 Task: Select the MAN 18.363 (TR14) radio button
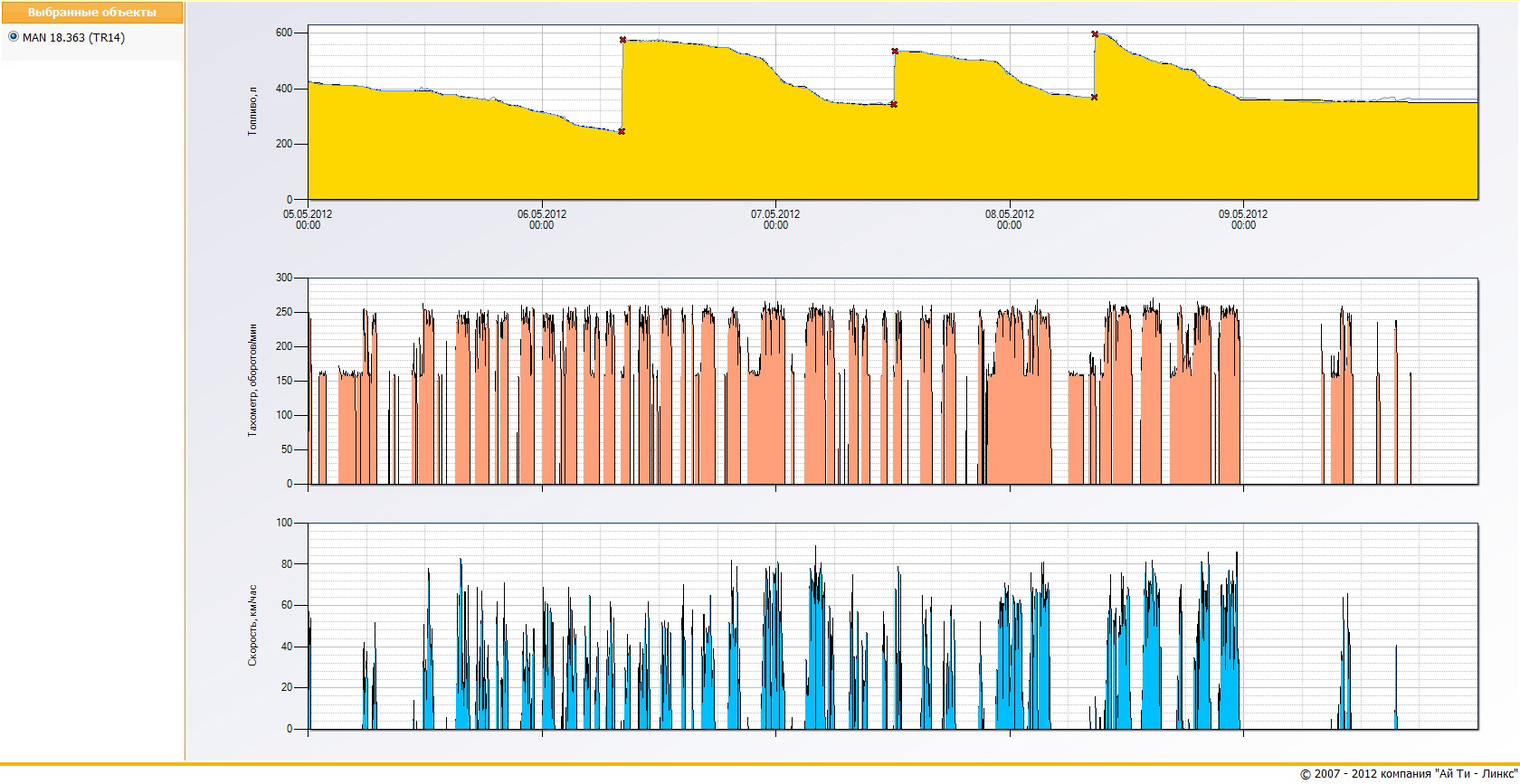click(14, 37)
